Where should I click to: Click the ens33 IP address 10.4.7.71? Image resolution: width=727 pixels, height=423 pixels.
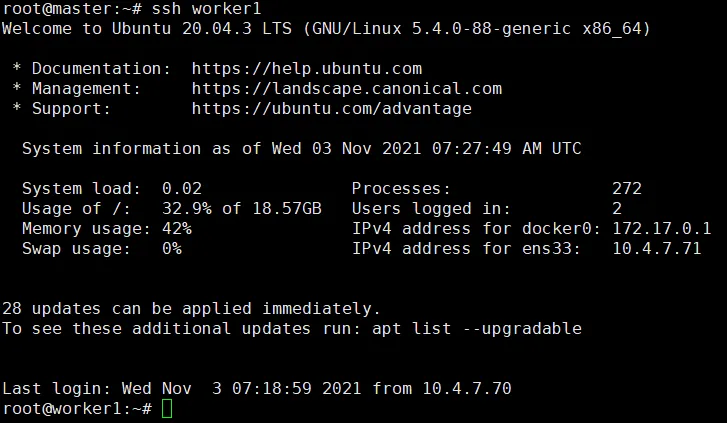pyautogui.click(x=657, y=249)
